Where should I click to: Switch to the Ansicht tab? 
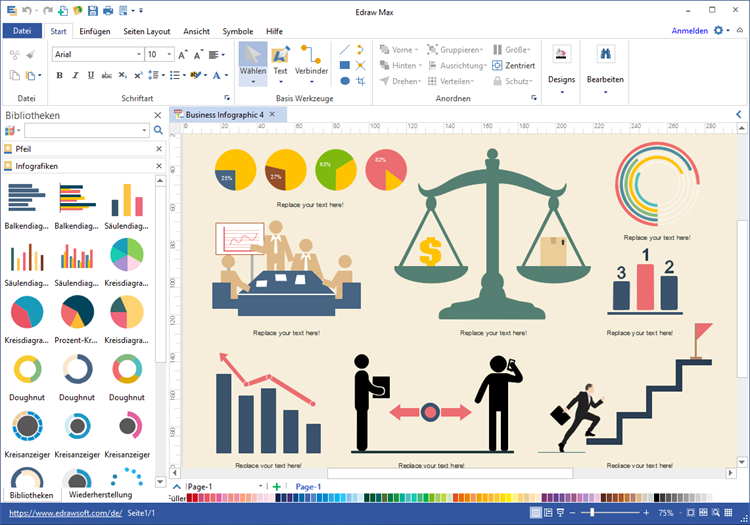(196, 31)
